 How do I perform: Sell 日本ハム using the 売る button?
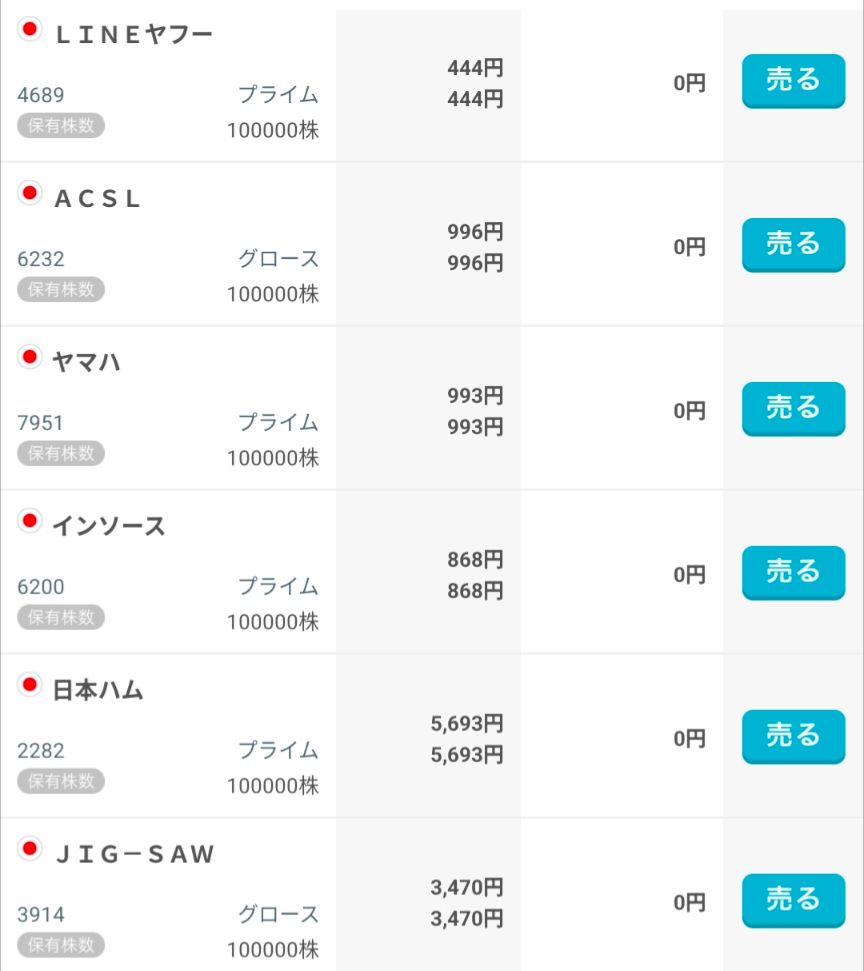pyautogui.click(x=793, y=736)
